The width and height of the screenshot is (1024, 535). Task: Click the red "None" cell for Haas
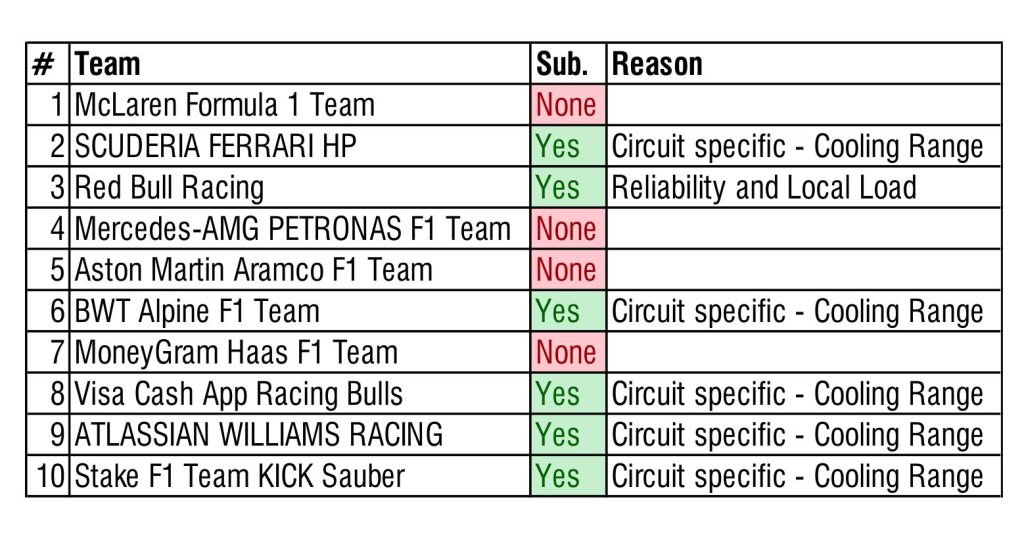click(566, 352)
